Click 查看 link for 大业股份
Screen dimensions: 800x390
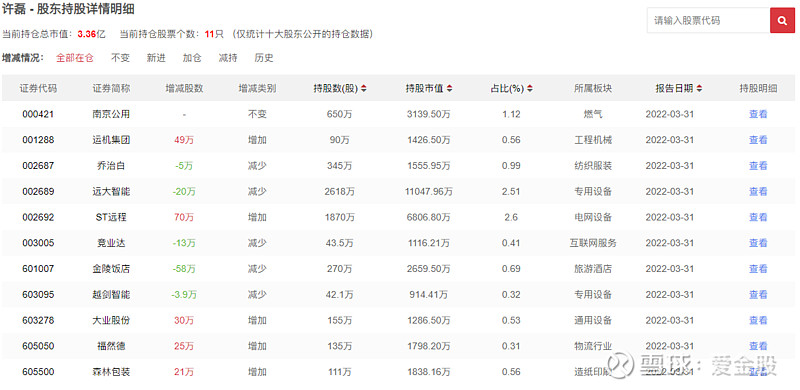tap(758, 320)
